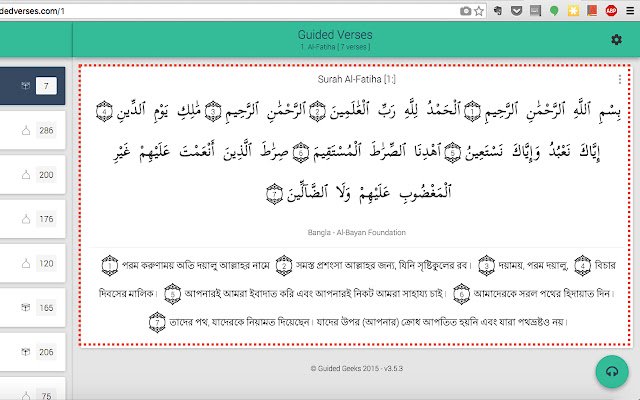Click the Bangla translation verse 7 marker
This screenshot has width=640, height=400.
157,322
